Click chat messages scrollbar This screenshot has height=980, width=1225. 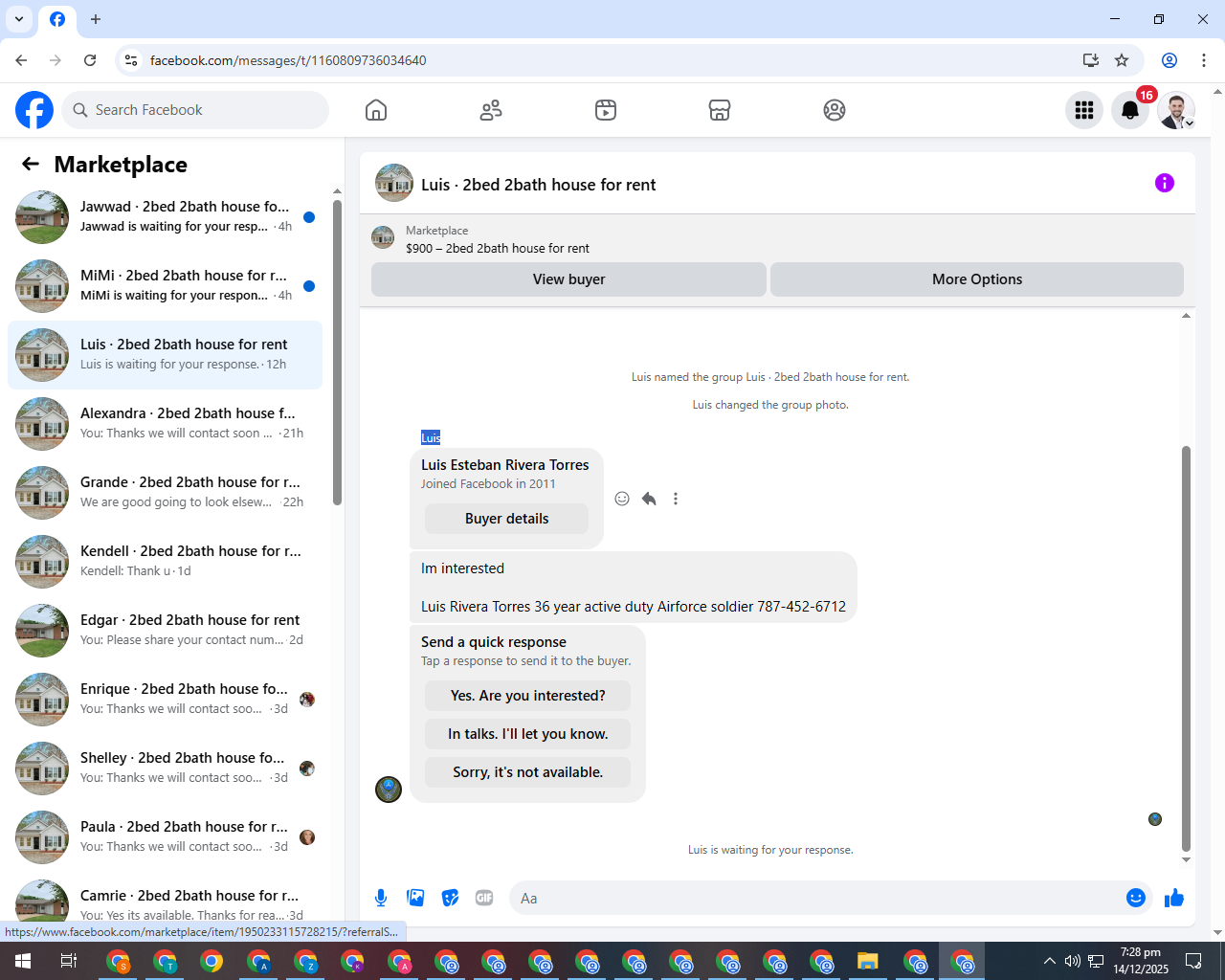(1187, 648)
